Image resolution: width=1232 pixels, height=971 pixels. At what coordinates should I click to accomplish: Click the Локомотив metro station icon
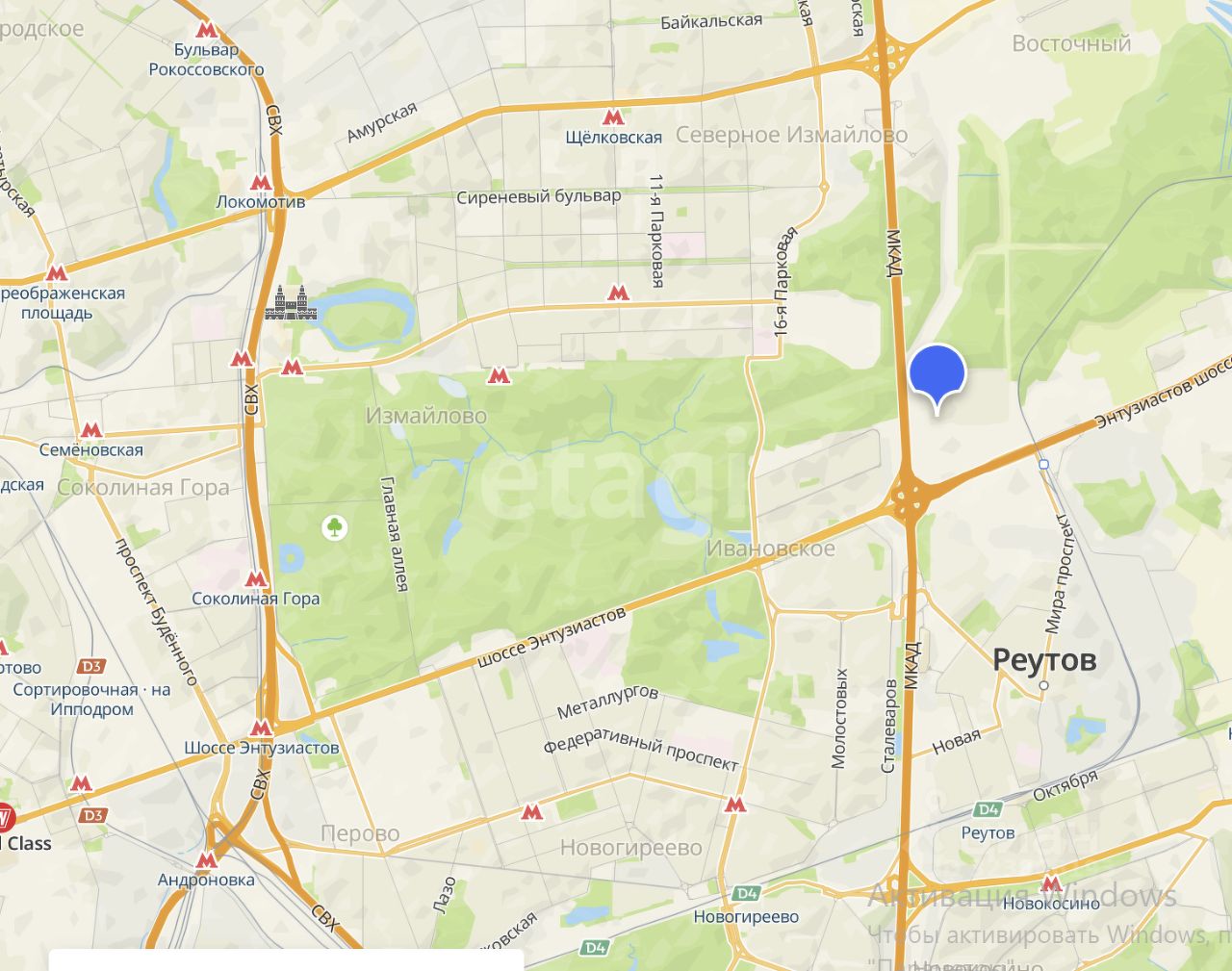click(x=261, y=182)
